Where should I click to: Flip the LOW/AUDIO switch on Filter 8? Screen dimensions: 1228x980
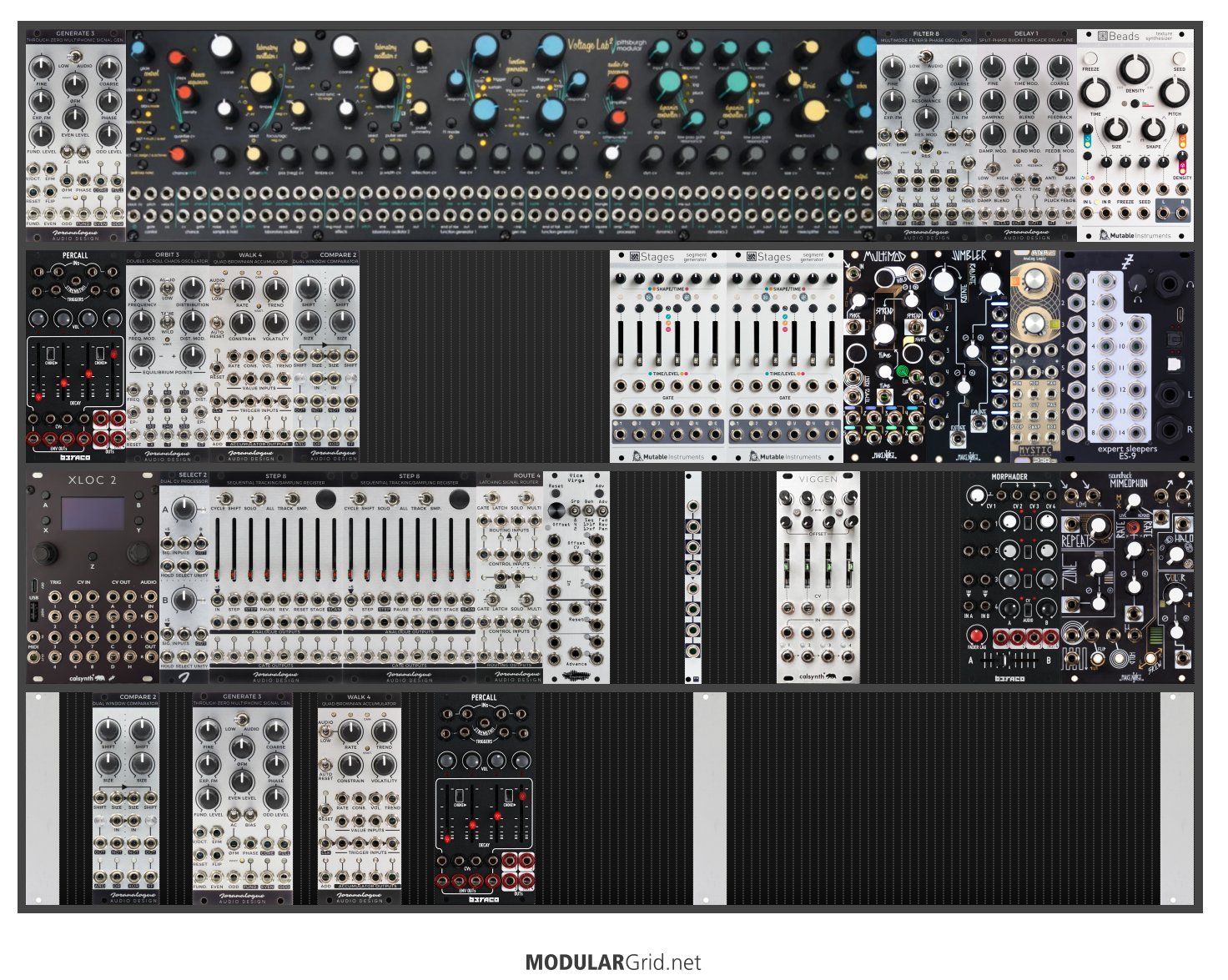[926, 57]
